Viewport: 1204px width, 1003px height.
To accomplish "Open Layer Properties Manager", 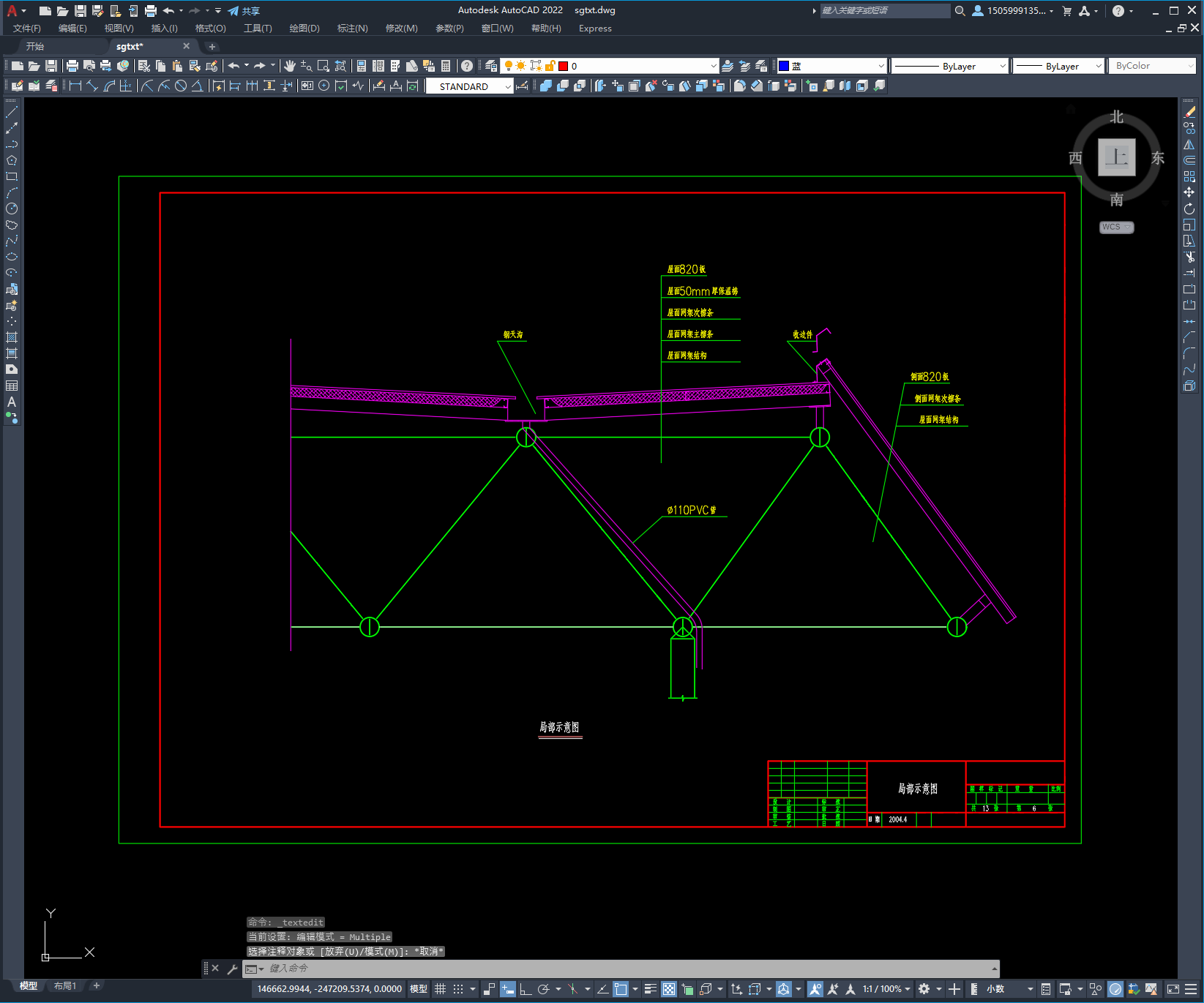I will tap(491, 66).
